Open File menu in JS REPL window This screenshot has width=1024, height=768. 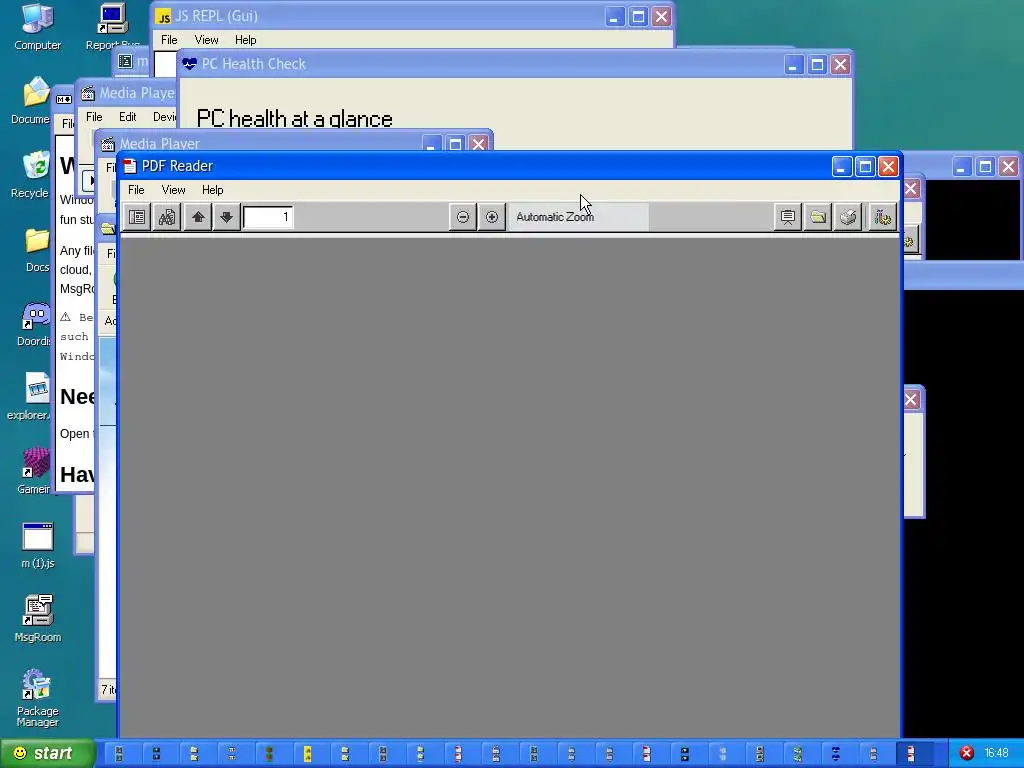169,40
